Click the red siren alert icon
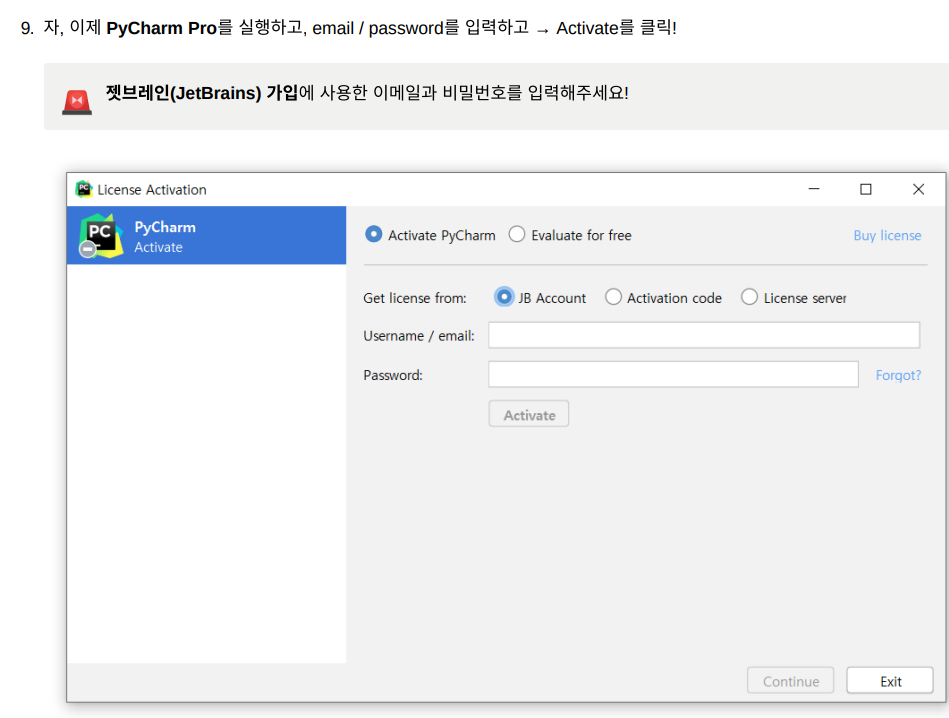Screen dimensions: 949x718 tap(77, 102)
